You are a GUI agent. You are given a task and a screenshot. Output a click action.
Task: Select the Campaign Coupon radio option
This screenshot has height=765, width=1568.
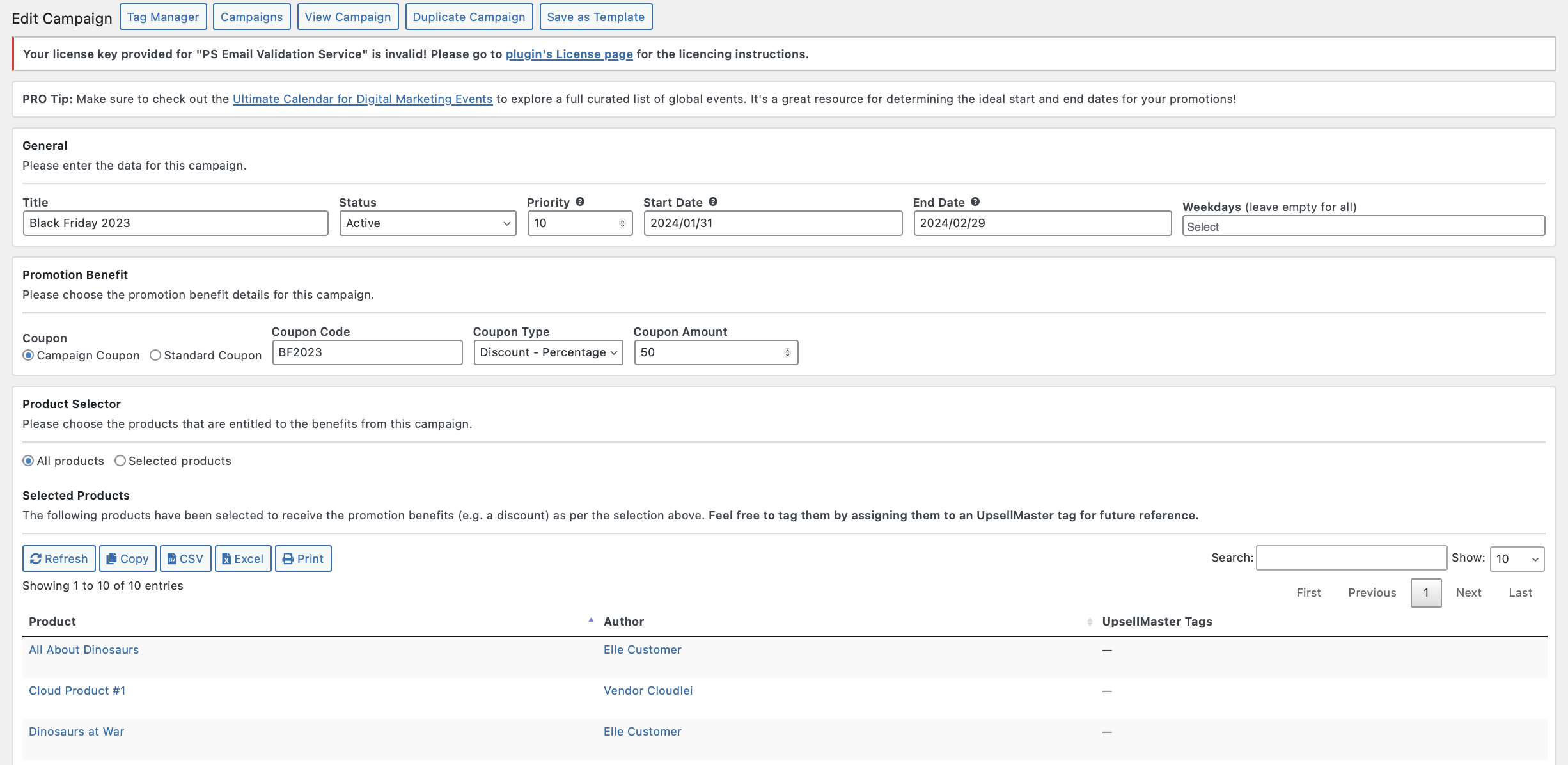(x=28, y=355)
